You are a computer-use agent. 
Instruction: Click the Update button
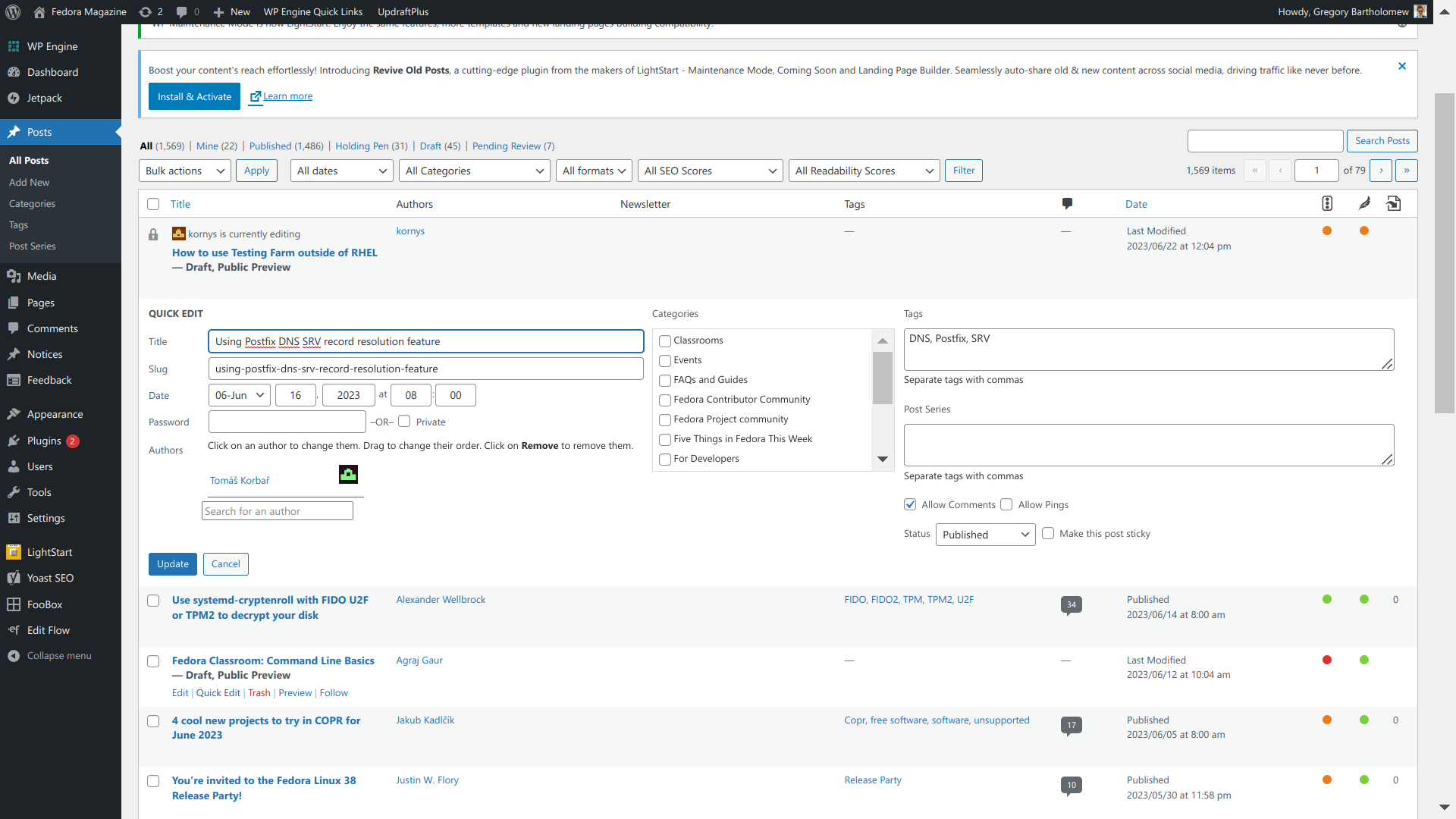(173, 564)
